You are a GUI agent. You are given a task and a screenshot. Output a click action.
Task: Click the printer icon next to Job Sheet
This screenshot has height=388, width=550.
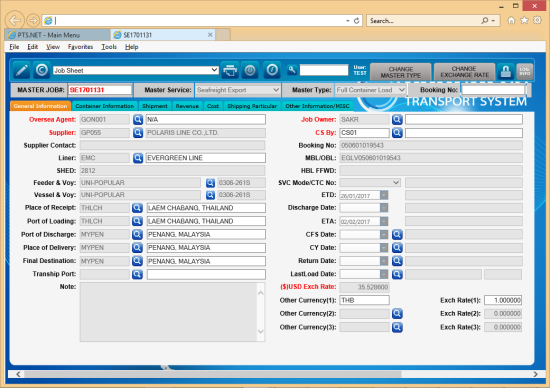[x=230, y=70]
